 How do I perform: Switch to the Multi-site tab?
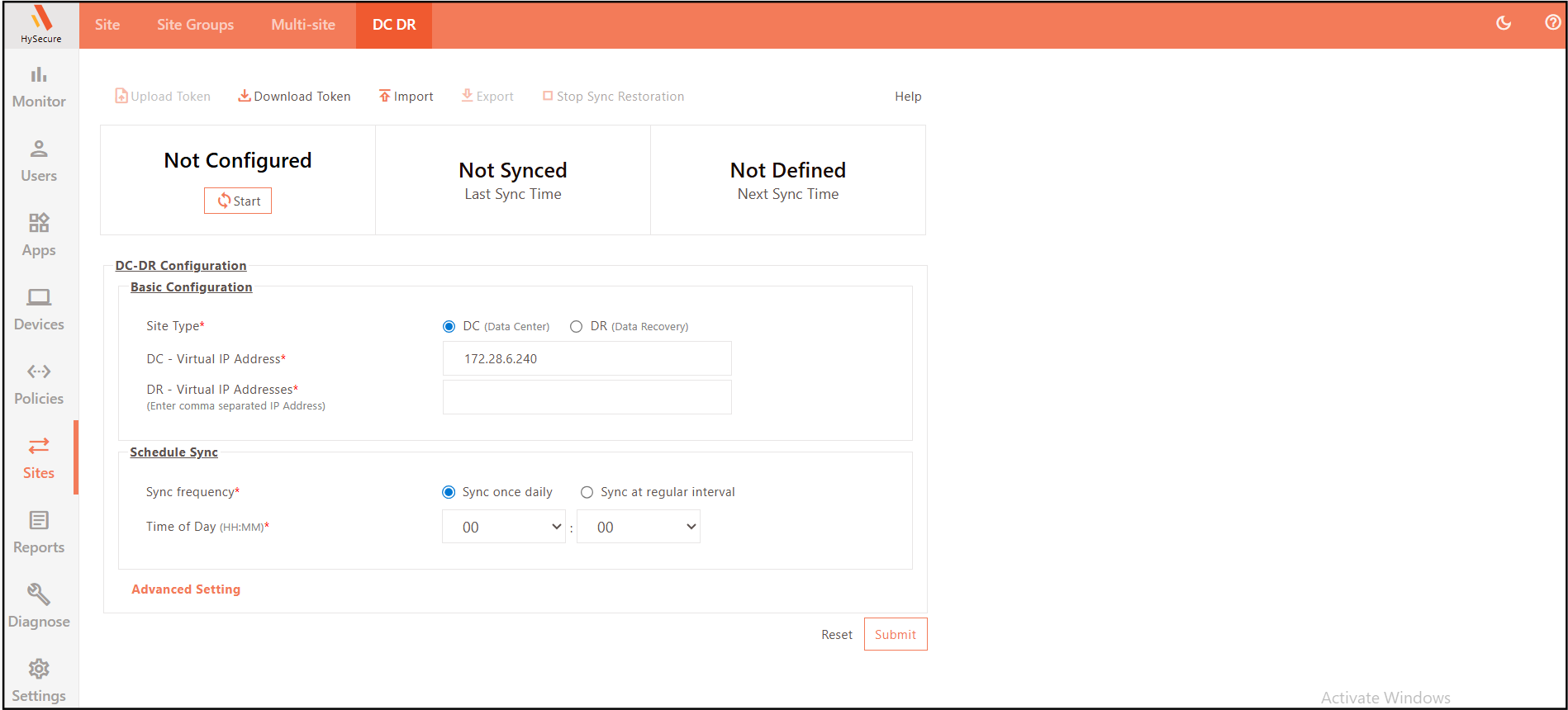point(303,25)
